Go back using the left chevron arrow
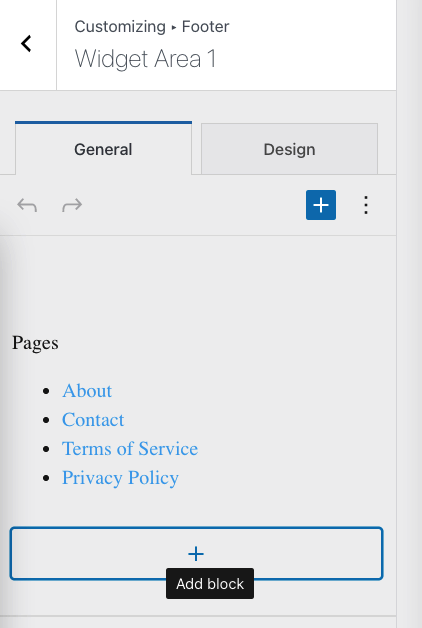 pyautogui.click(x=26, y=44)
